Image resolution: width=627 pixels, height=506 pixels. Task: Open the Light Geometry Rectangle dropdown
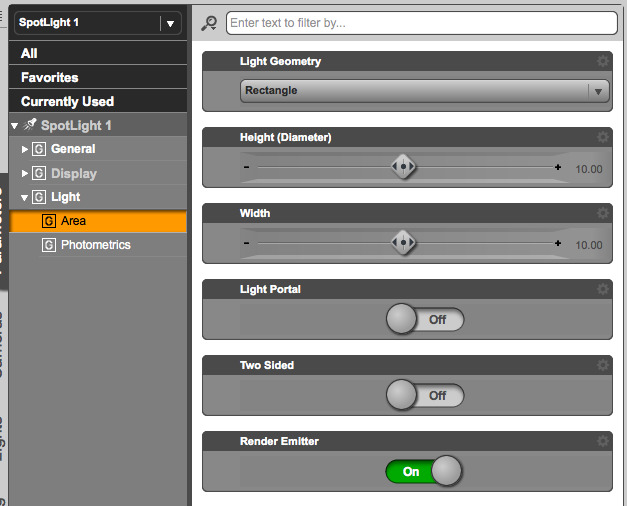pos(425,91)
